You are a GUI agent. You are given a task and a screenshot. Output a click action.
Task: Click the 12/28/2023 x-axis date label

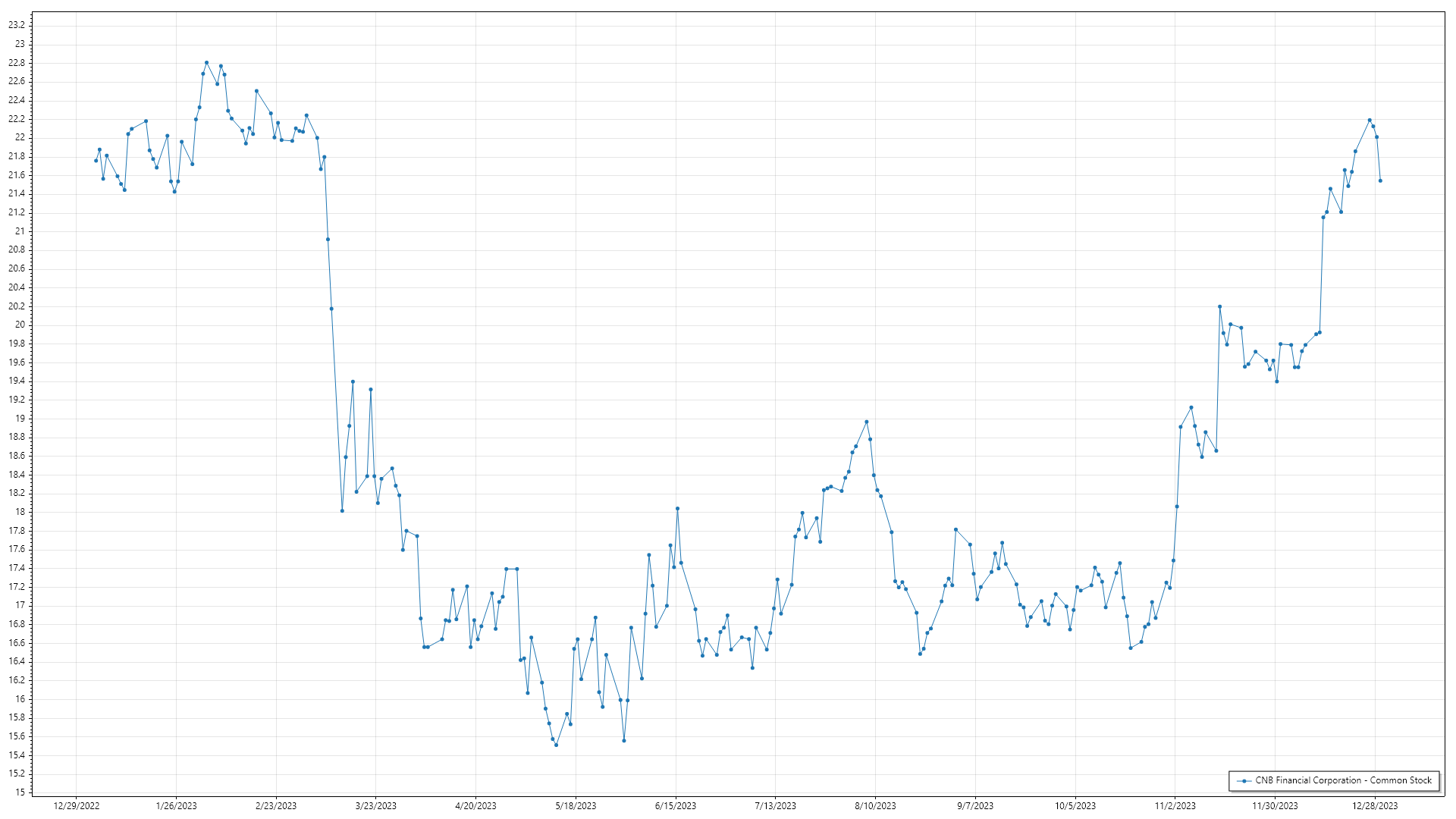[1375, 805]
